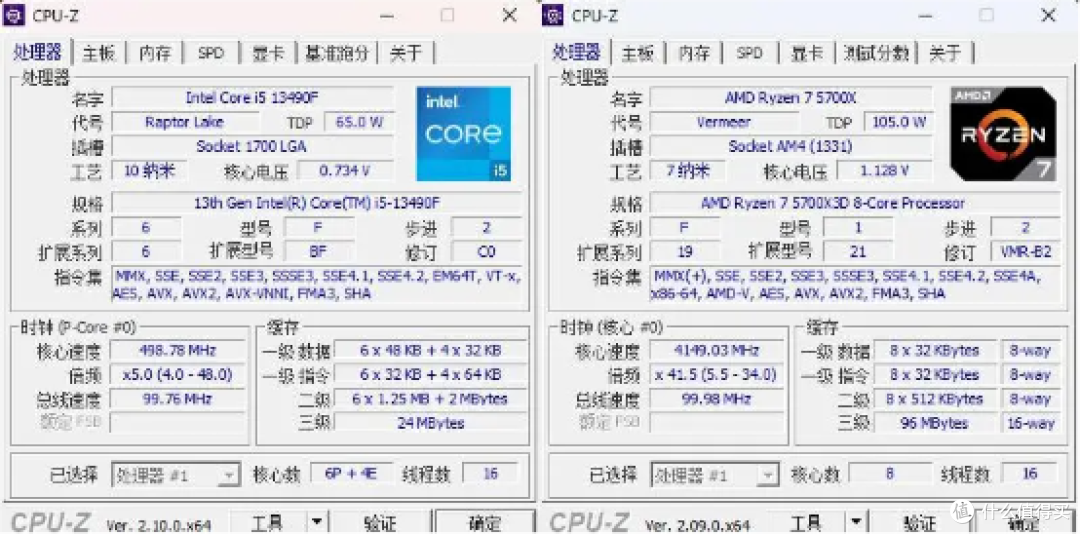The width and height of the screenshot is (1080, 534).
Task: Click revision field C0
Action: click(486, 251)
